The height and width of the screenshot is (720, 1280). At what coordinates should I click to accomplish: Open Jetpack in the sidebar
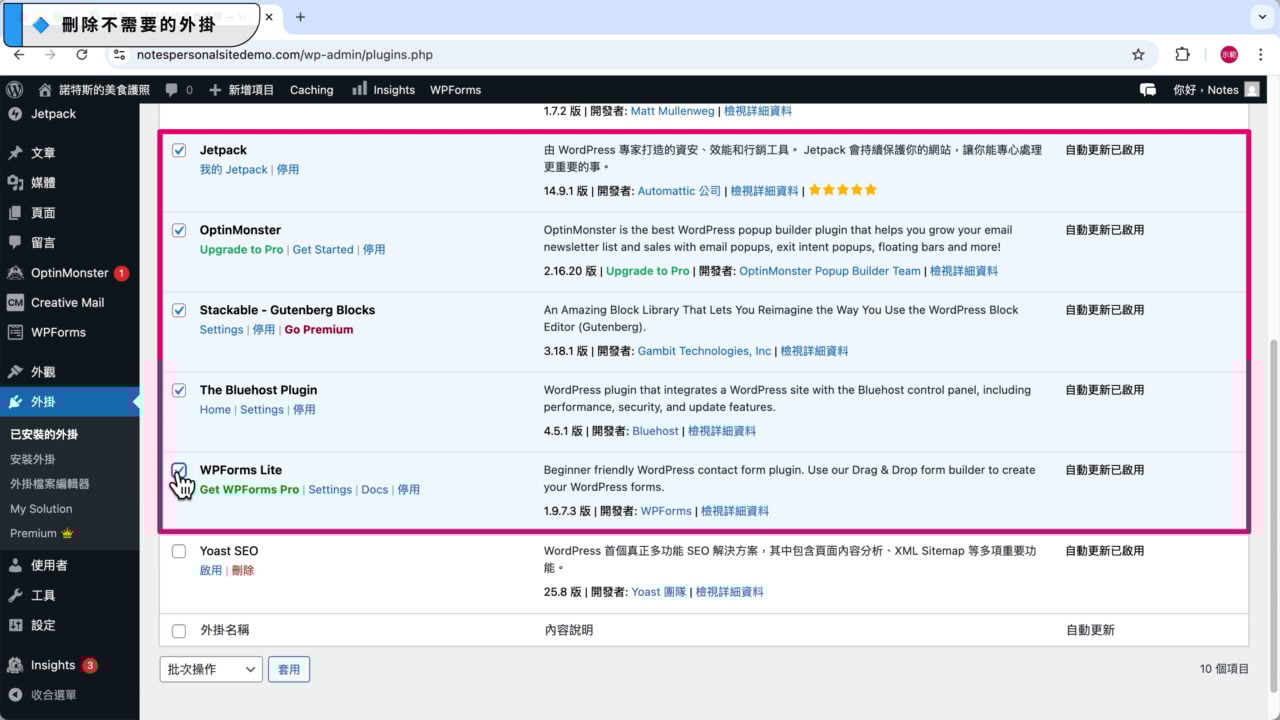(53, 114)
